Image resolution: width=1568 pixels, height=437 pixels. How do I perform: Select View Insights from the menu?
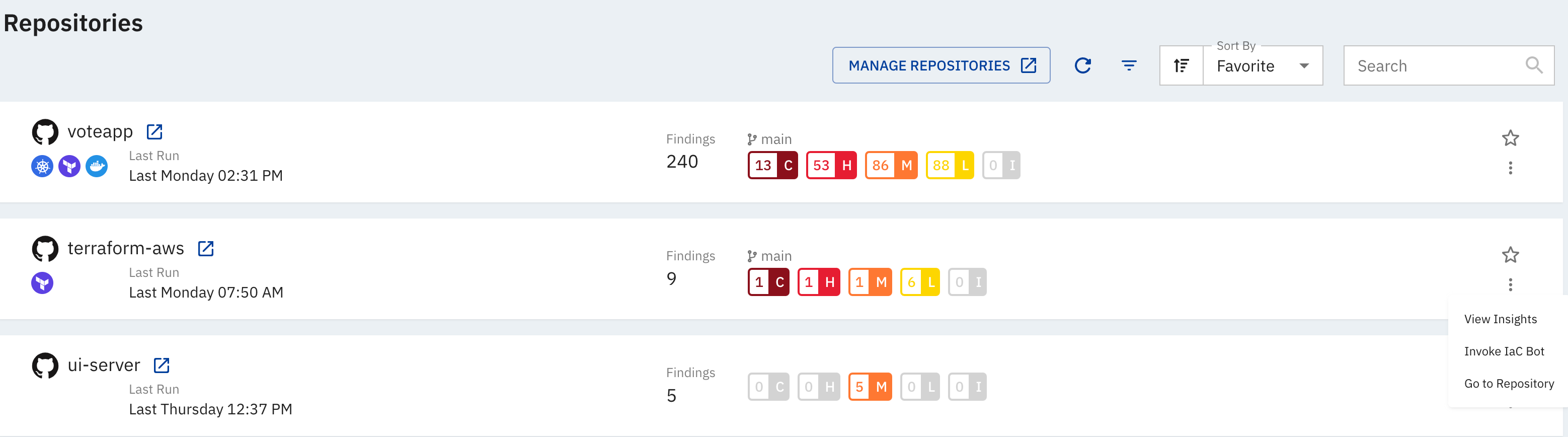[x=1501, y=320]
